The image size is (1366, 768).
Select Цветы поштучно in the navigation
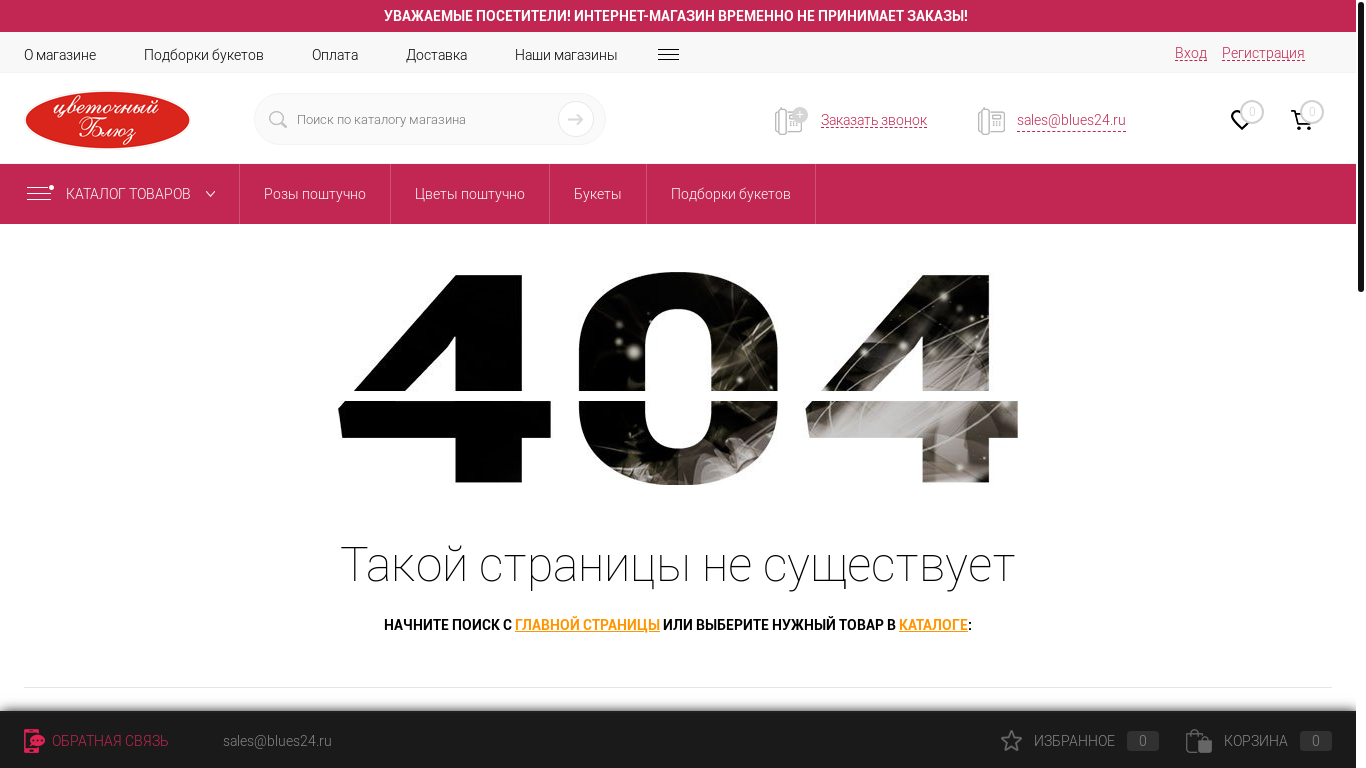[469, 194]
